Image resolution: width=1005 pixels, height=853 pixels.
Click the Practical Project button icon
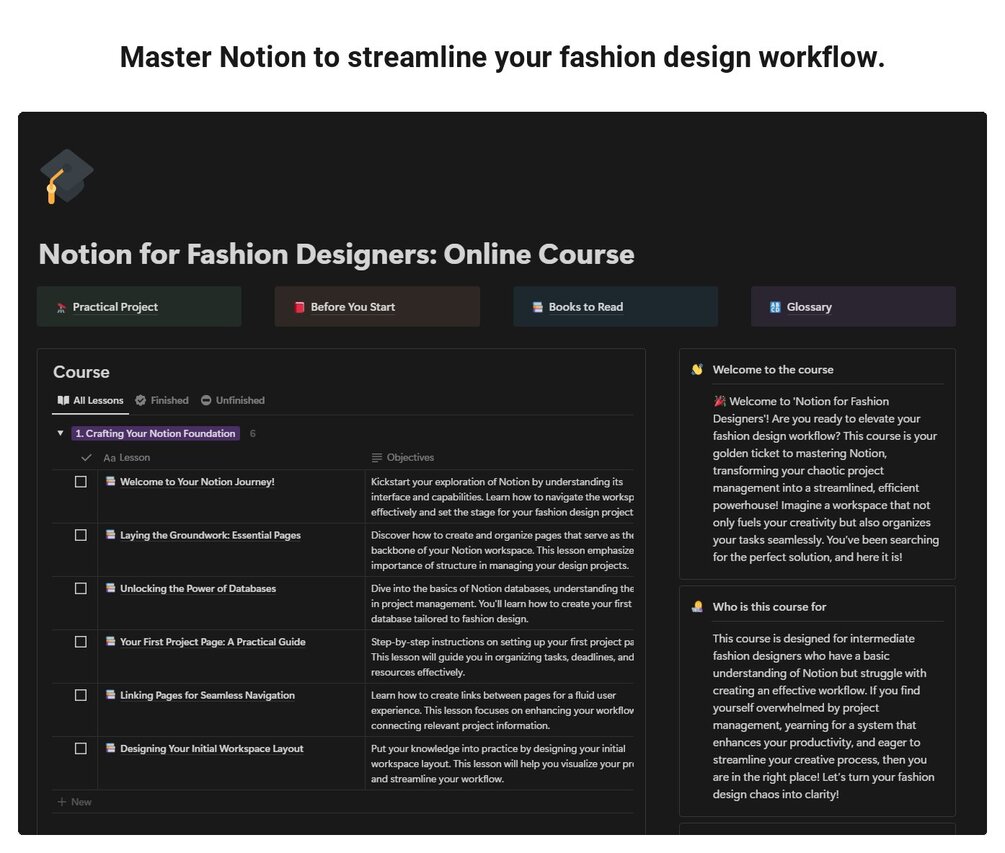pos(62,308)
